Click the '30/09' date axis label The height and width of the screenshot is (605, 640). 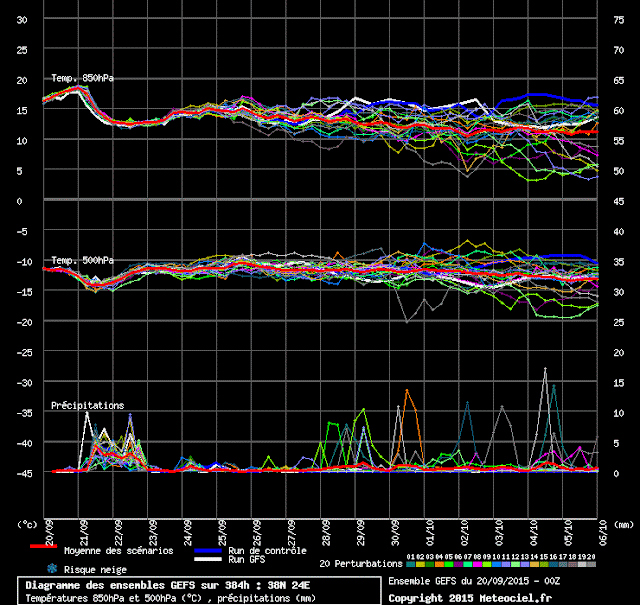[395, 533]
